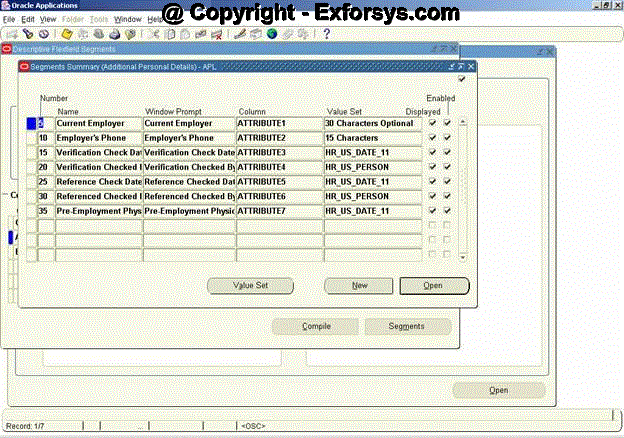Click the Print icon in toolbar
624x438 pixels.
click(x=114, y=33)
